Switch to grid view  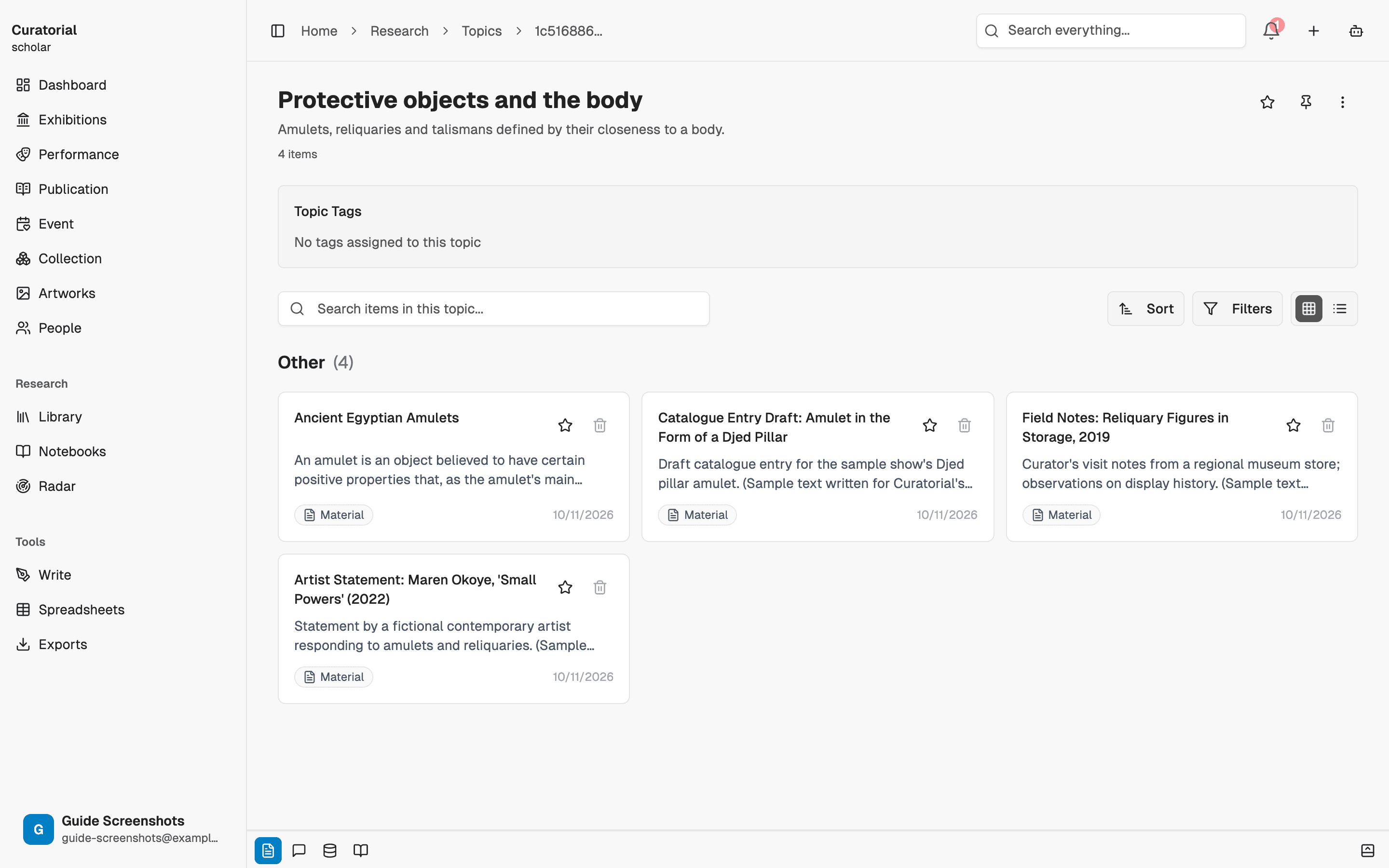[1308, 309]
